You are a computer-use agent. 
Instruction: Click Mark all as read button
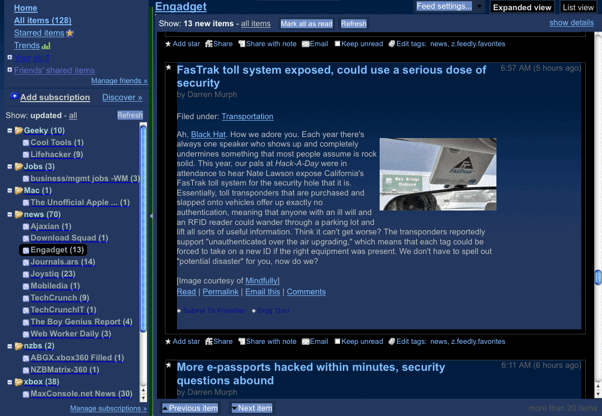pos(306,24)
